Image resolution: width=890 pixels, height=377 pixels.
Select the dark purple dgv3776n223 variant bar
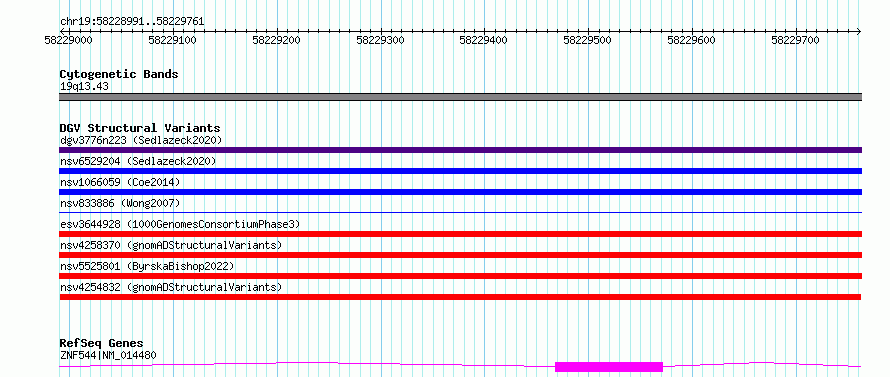460,150
